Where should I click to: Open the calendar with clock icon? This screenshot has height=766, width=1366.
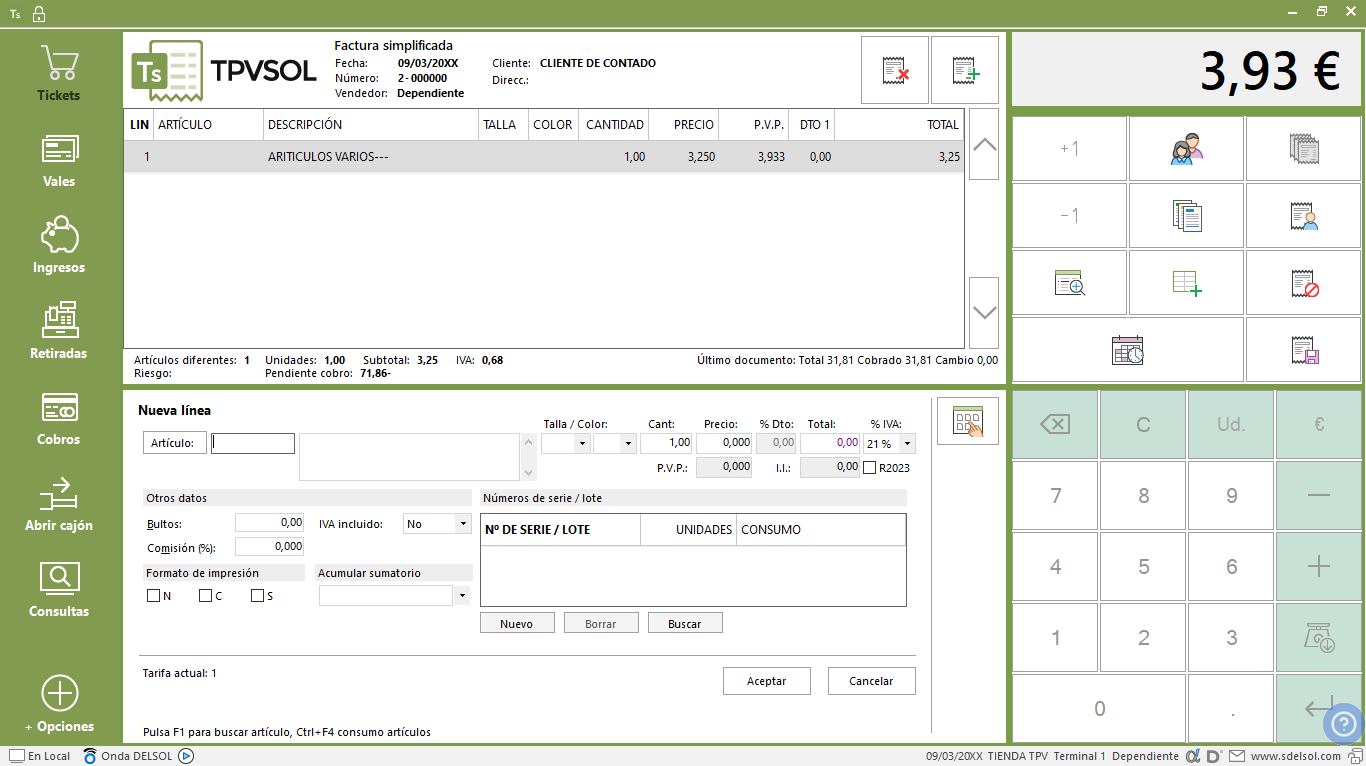pos(1128,350)
